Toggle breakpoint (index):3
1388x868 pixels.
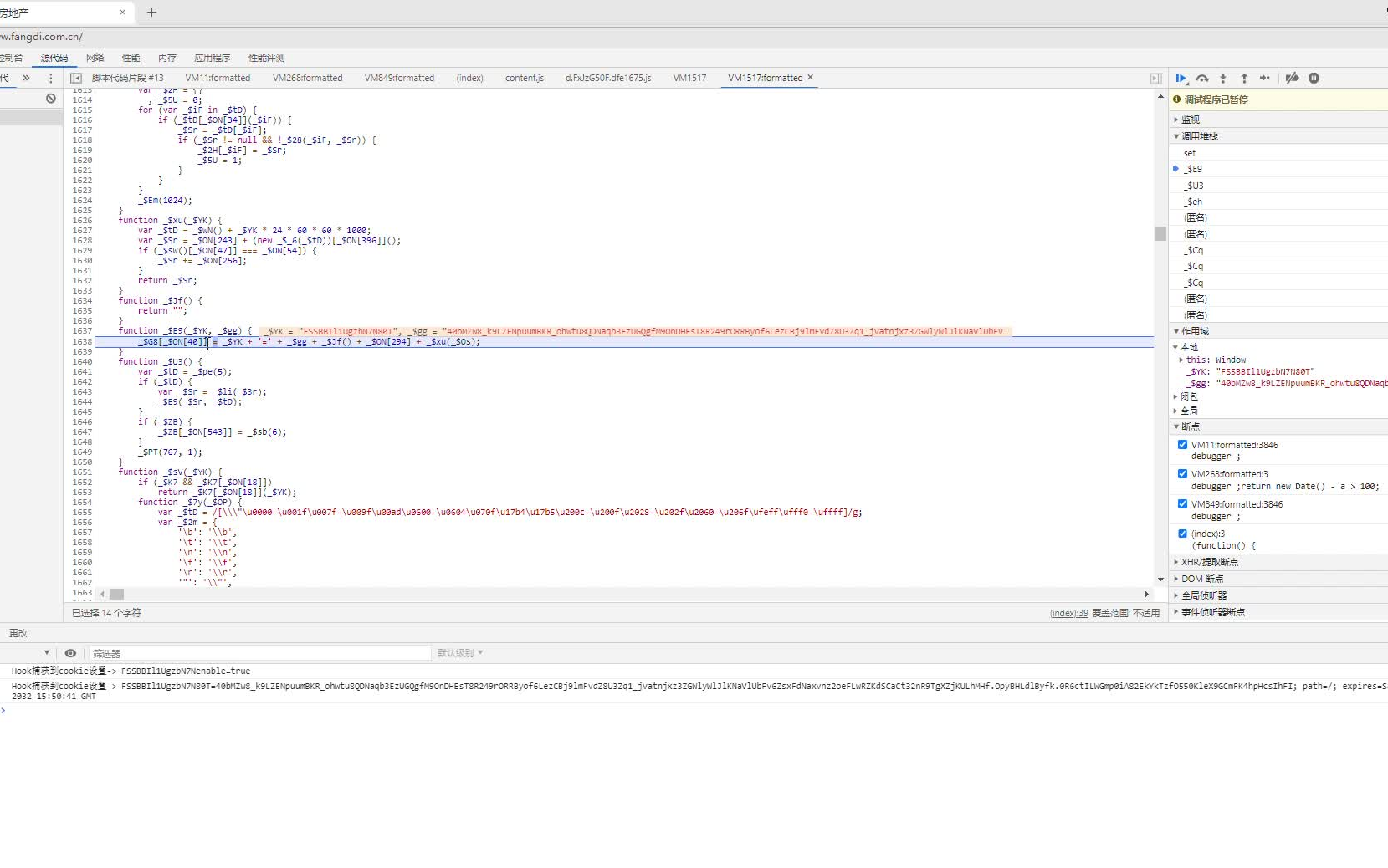[x=1182, y=534]
